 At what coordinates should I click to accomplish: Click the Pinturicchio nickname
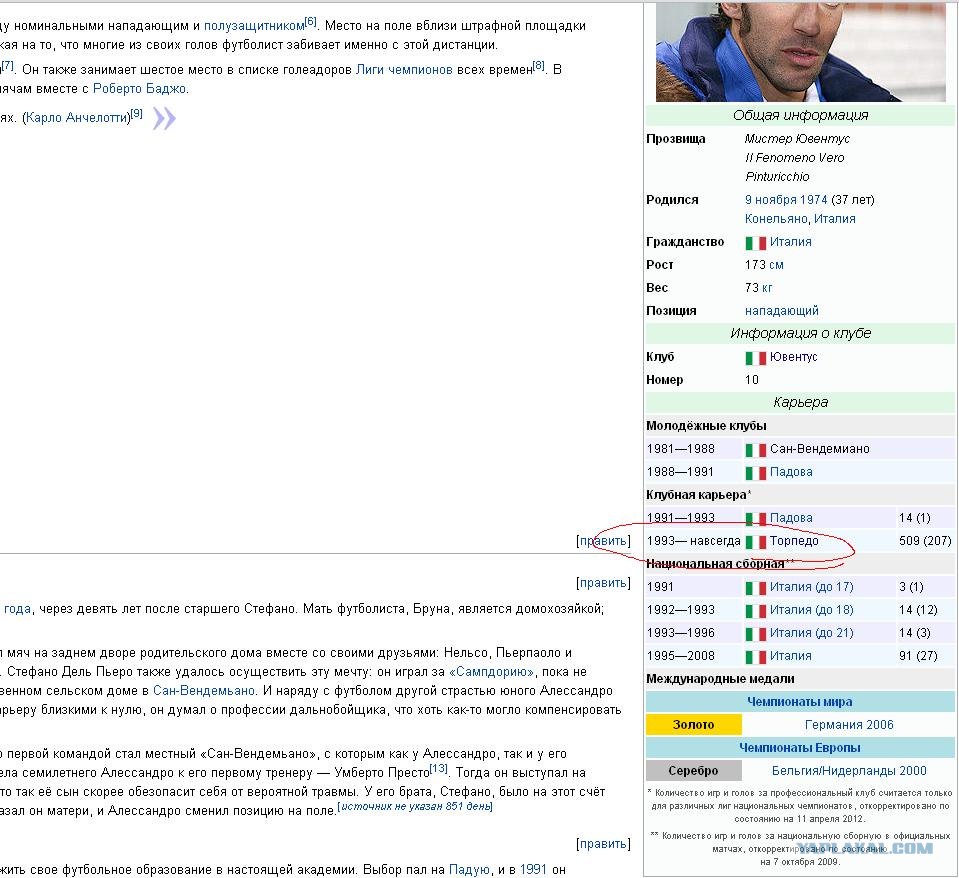point(777,177)
